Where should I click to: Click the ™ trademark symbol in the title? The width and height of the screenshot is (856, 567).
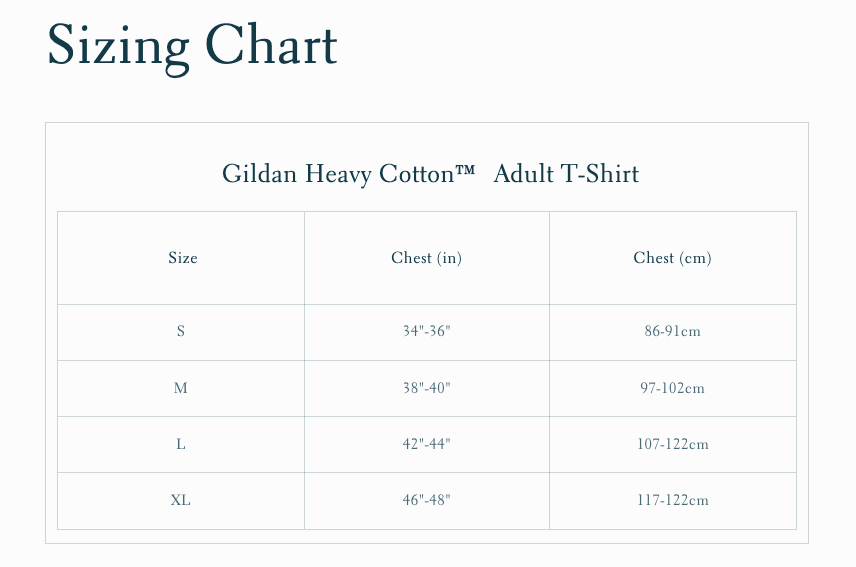point(464,171)
